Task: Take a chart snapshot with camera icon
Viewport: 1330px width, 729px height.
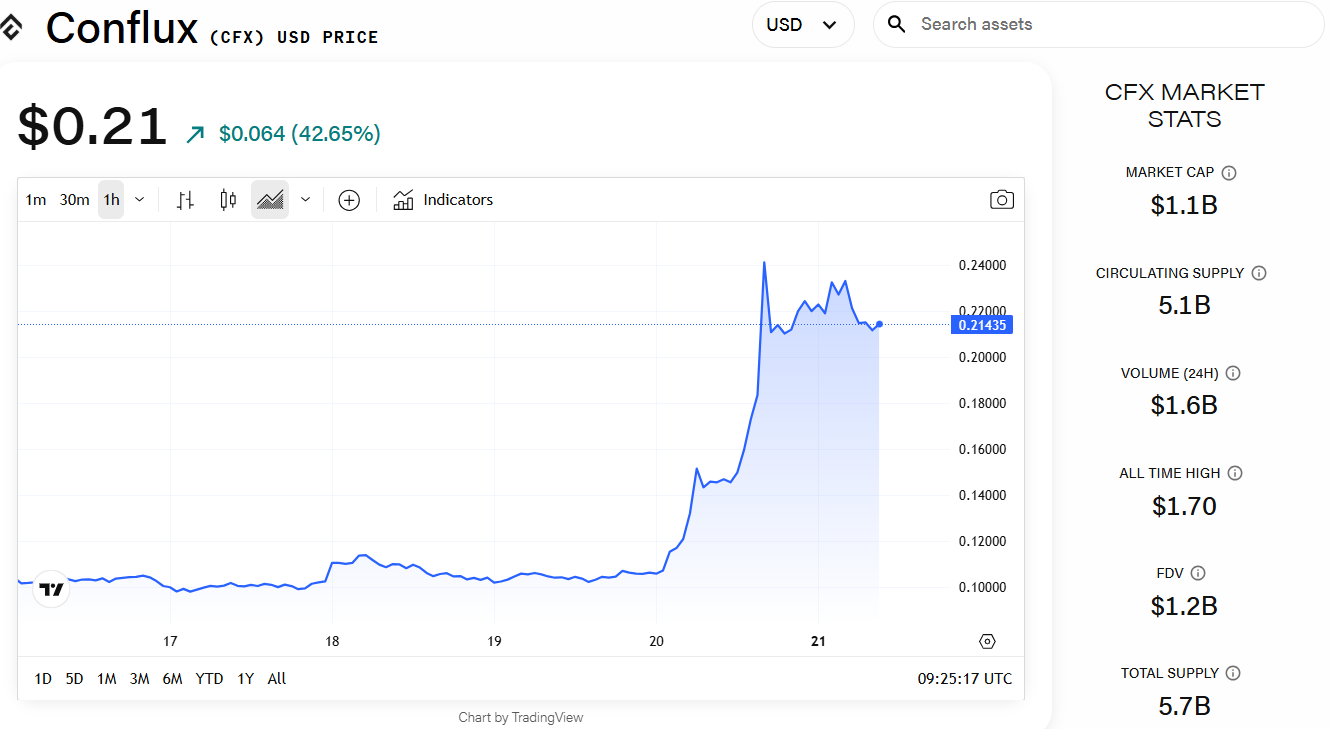Action: (1001, 200)
